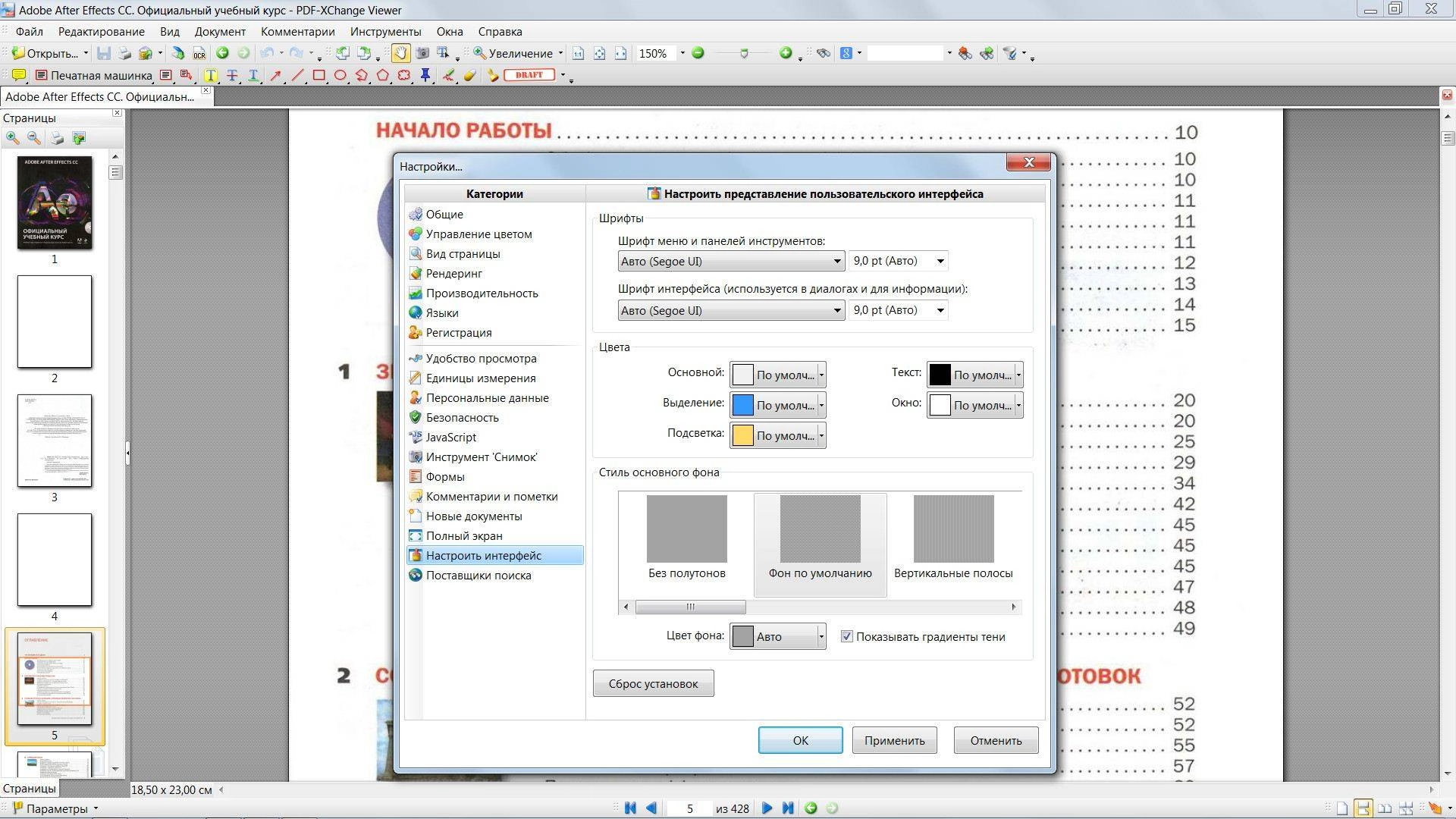Select the Pushpin attachment tool
The height and width of the screenshot is (819, 1456).
click(x=425, y=75)
